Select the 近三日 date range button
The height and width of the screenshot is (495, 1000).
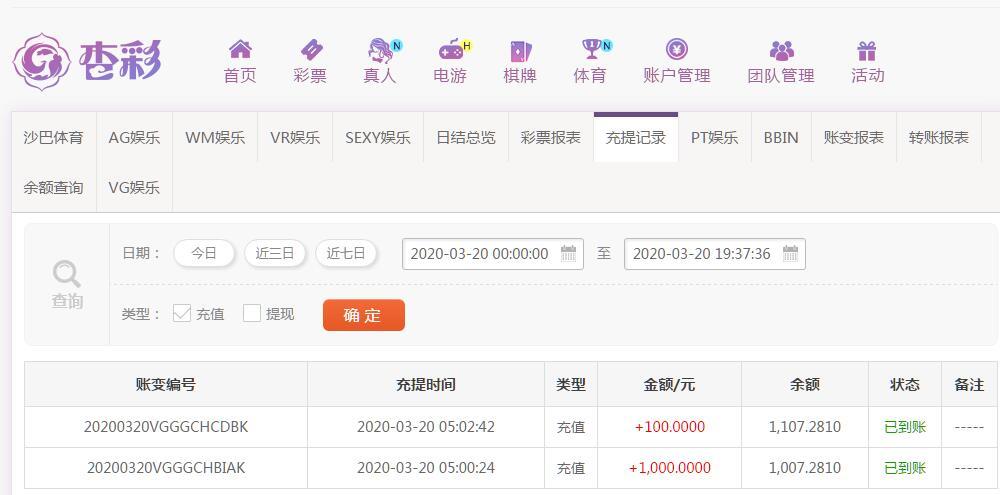(275, 253)
